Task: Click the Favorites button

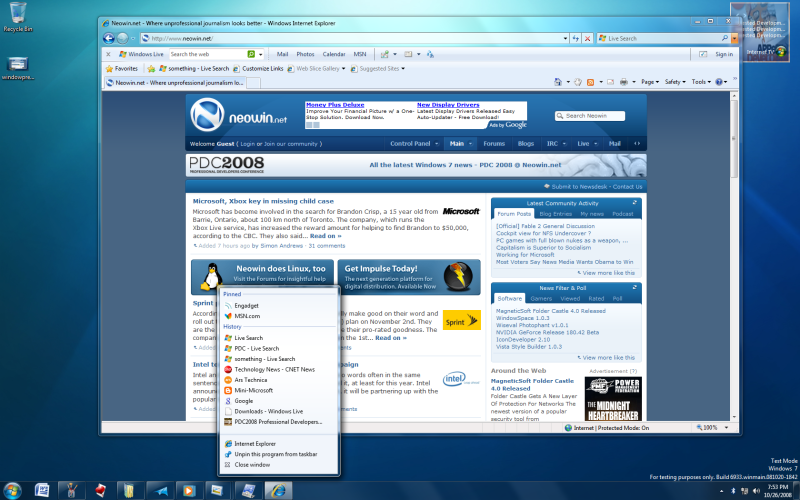Action: [x=121, y=68]
